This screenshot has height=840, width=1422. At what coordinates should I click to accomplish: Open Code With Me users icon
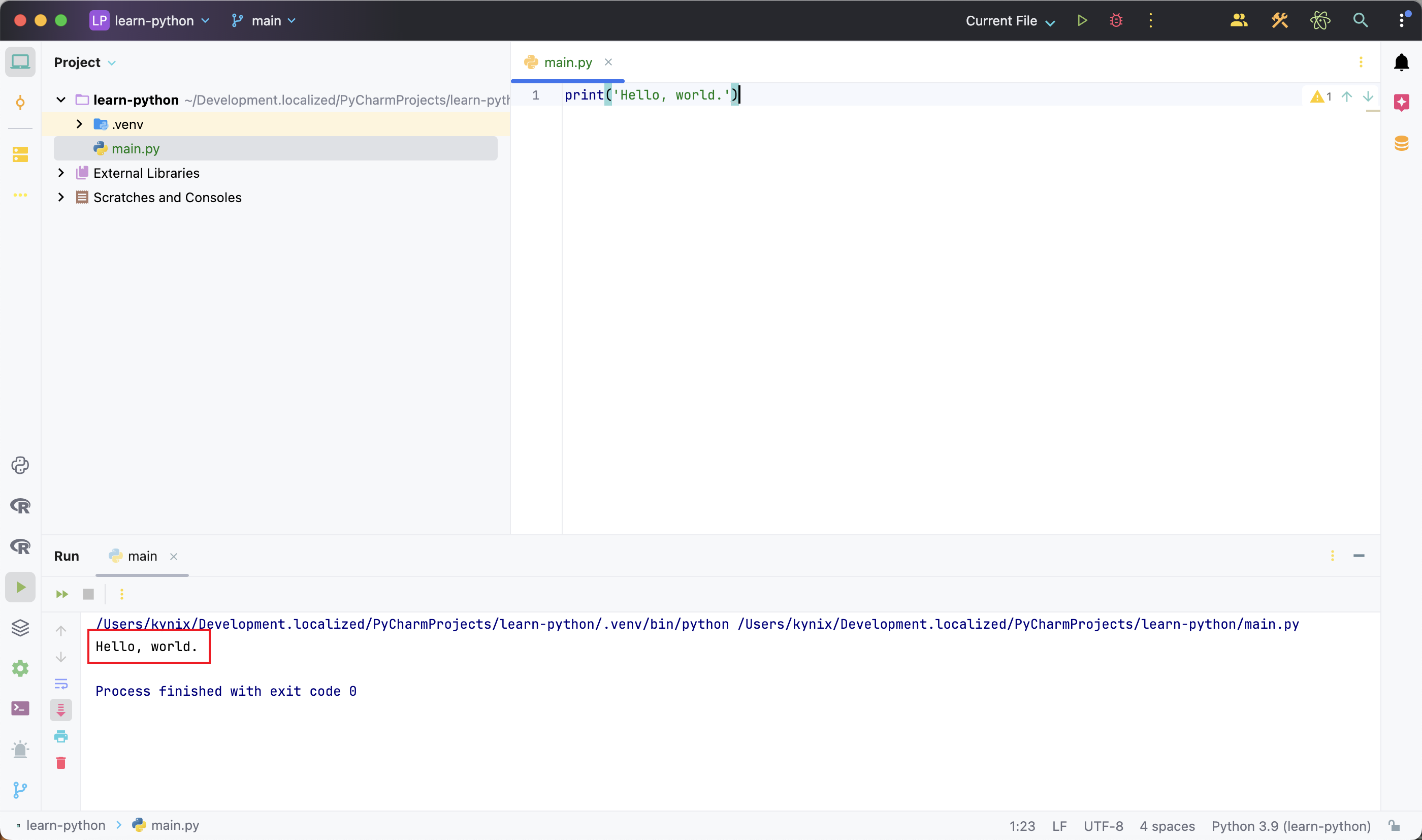click(x=1239, y=21)
